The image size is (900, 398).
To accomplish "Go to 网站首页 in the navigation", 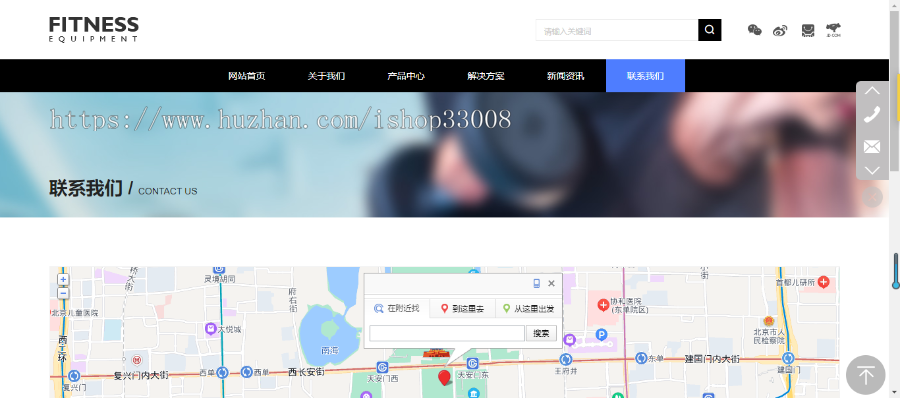I will [x=246, y=76].
